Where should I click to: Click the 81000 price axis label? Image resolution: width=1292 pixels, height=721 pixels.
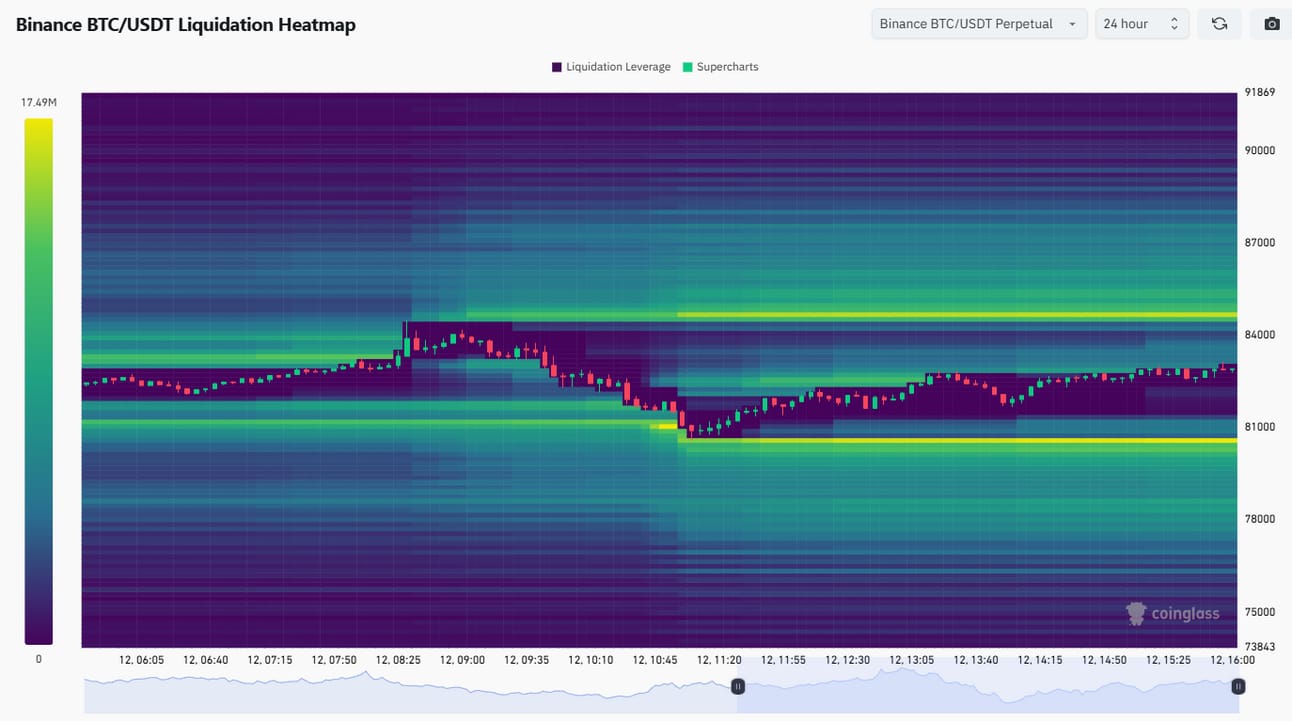[x=1259, y=427]
